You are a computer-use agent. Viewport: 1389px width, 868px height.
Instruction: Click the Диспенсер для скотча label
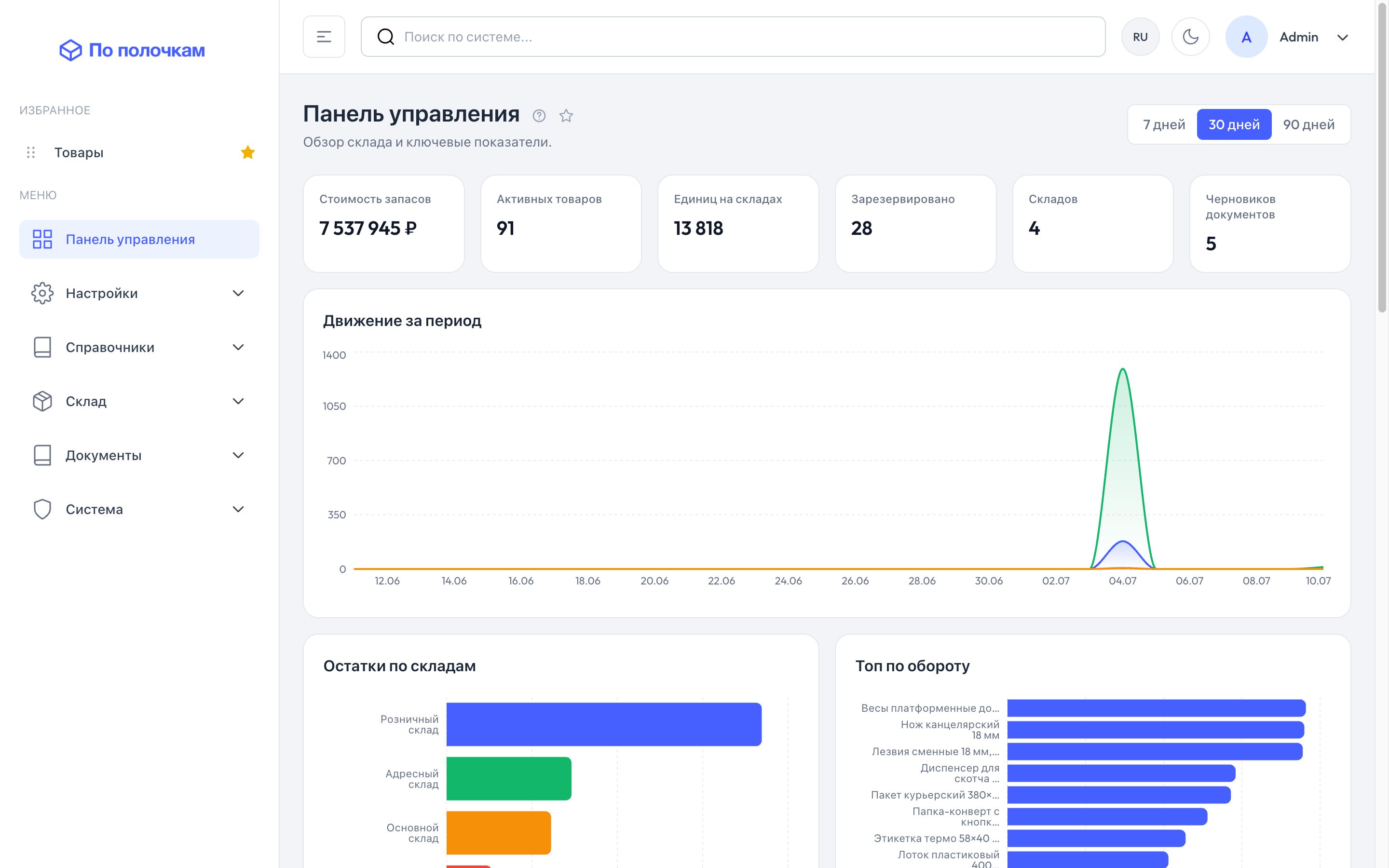959,773
